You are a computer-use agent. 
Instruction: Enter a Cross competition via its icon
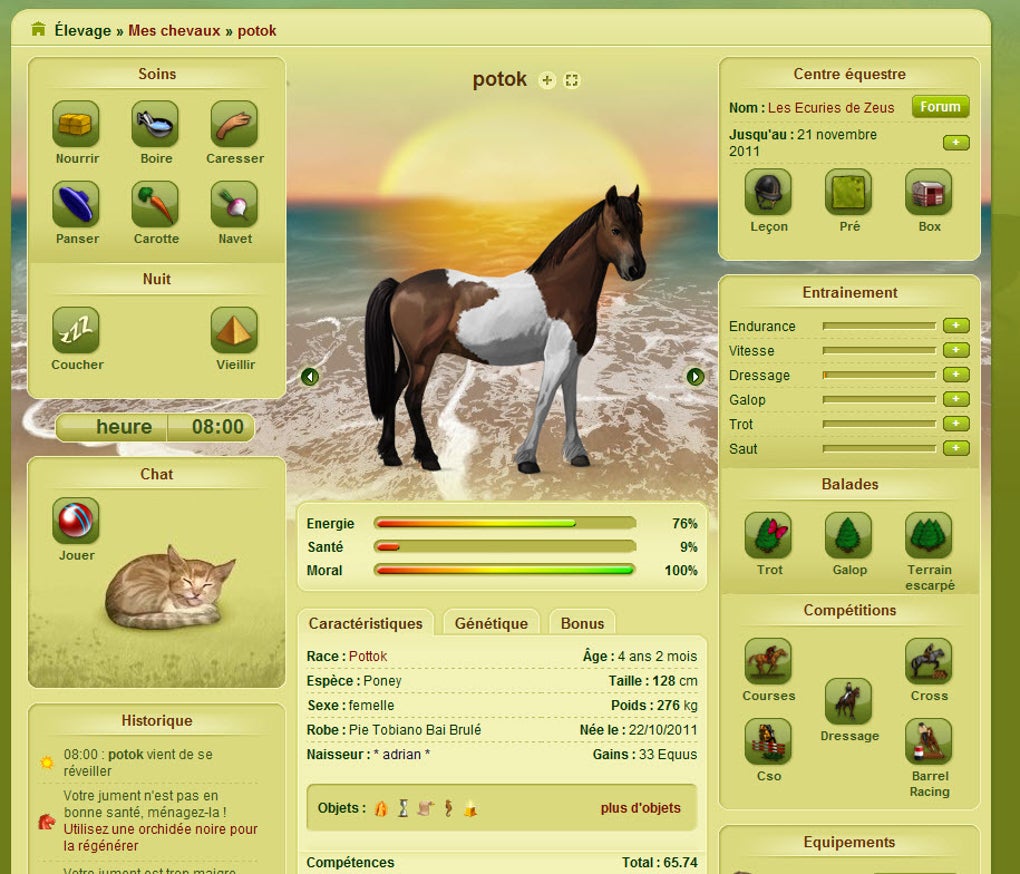point(928,662)
